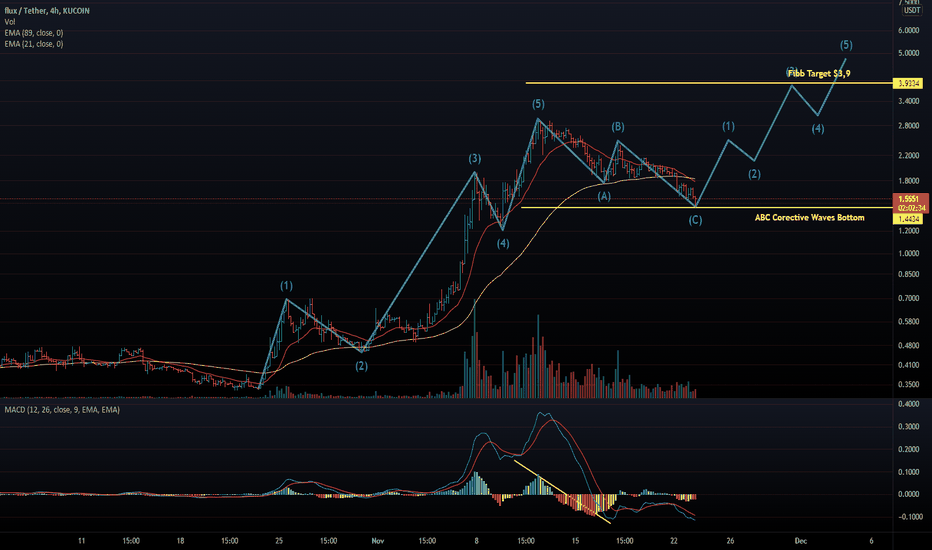
Task: Select the yellow MACD divergence trend line
Action: [x=562, y=492]
